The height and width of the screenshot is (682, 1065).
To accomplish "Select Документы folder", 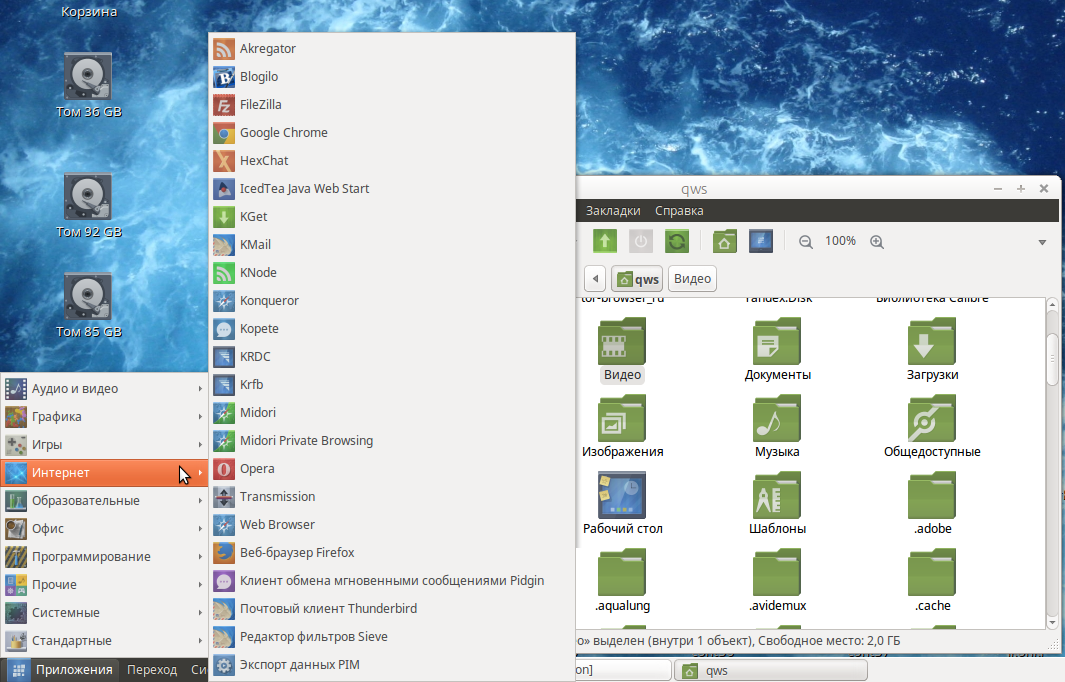I will (x=777, y=351).
